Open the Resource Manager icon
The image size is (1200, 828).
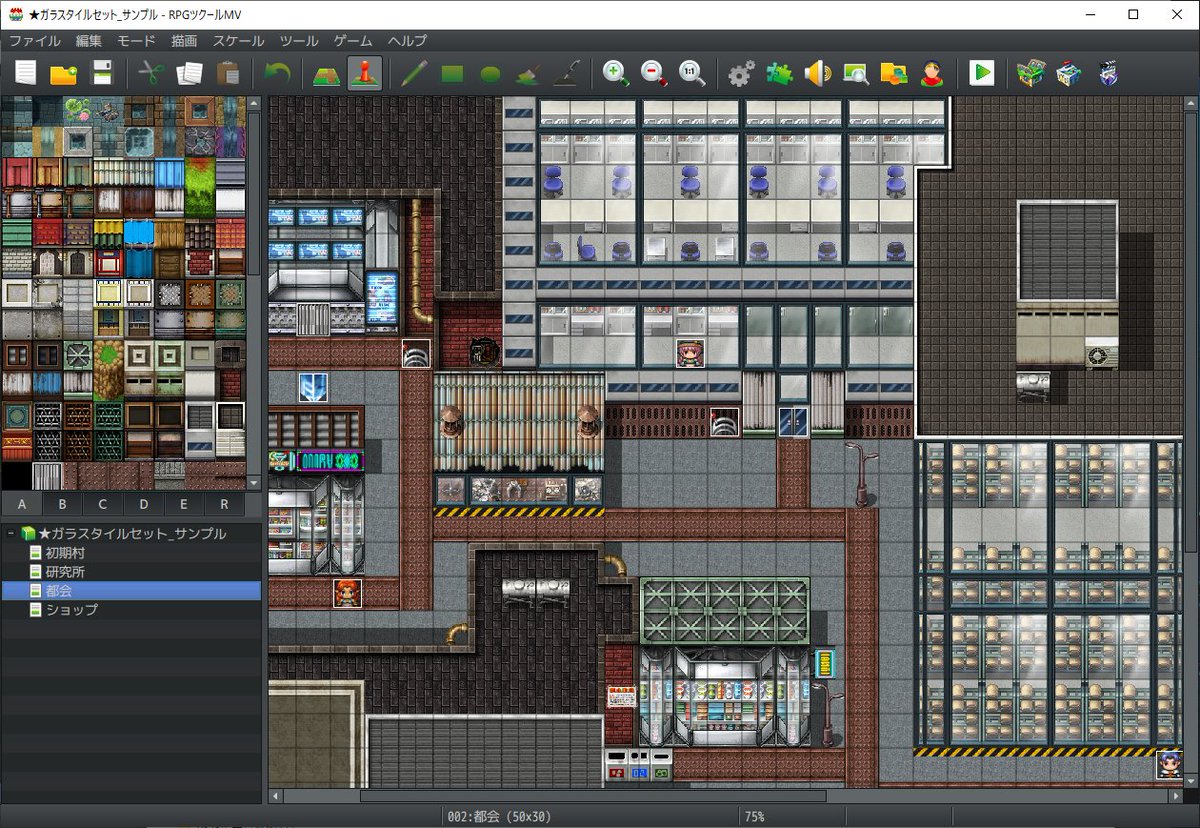tap(893, 73)
